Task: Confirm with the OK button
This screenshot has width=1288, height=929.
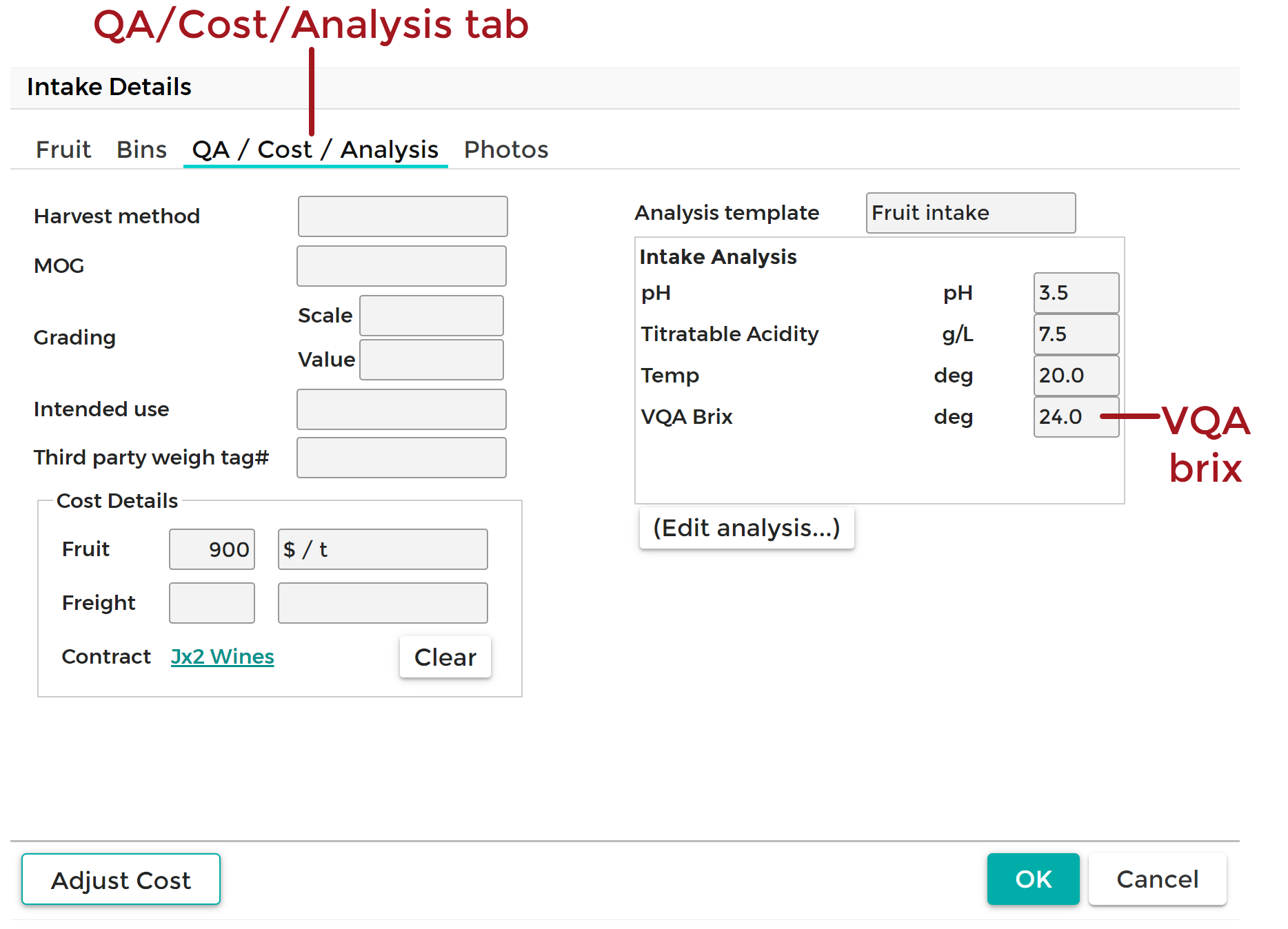Action: pos(1033,879)
